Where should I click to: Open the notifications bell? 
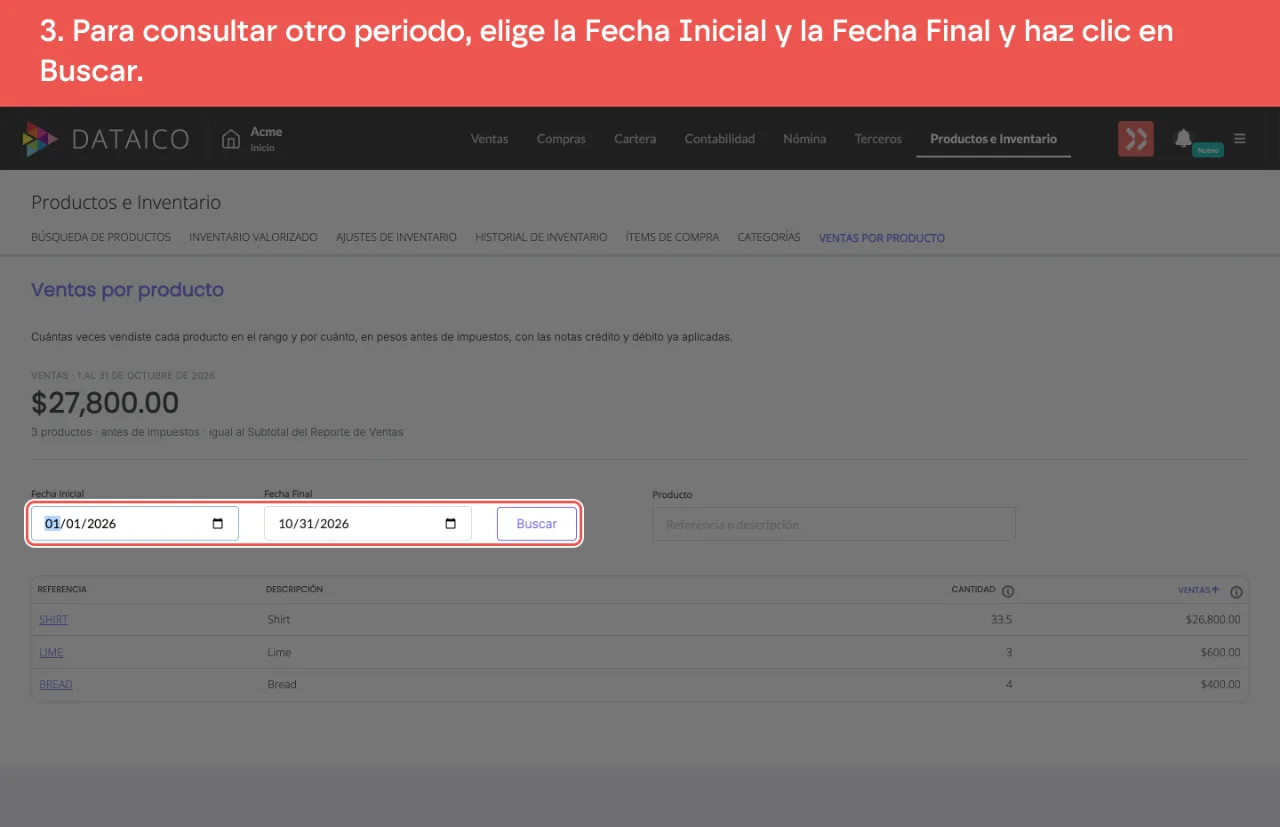[x=1183, y=138]
